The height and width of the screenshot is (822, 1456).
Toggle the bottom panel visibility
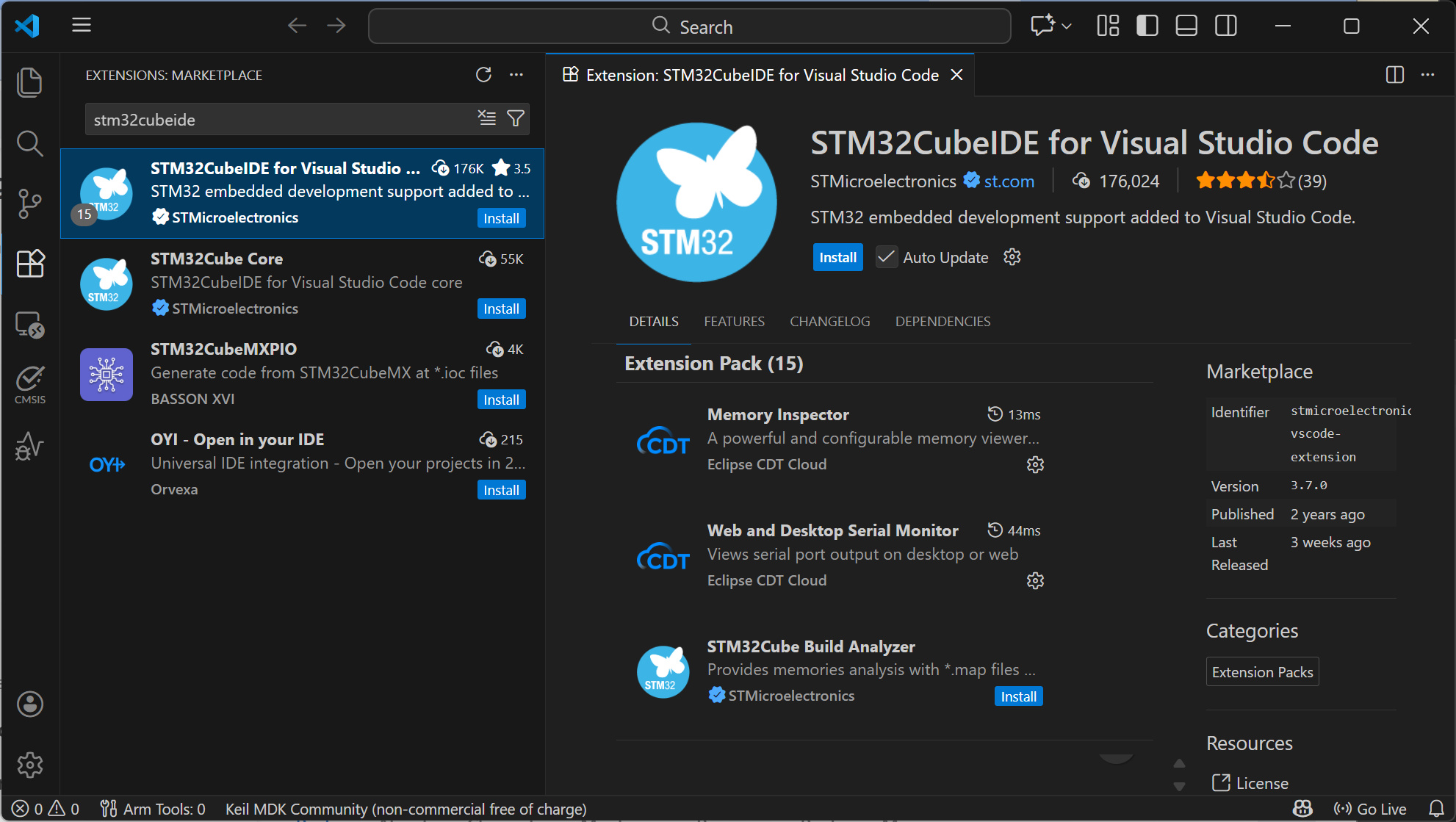pyautogui.click(x=1186, y=26)
